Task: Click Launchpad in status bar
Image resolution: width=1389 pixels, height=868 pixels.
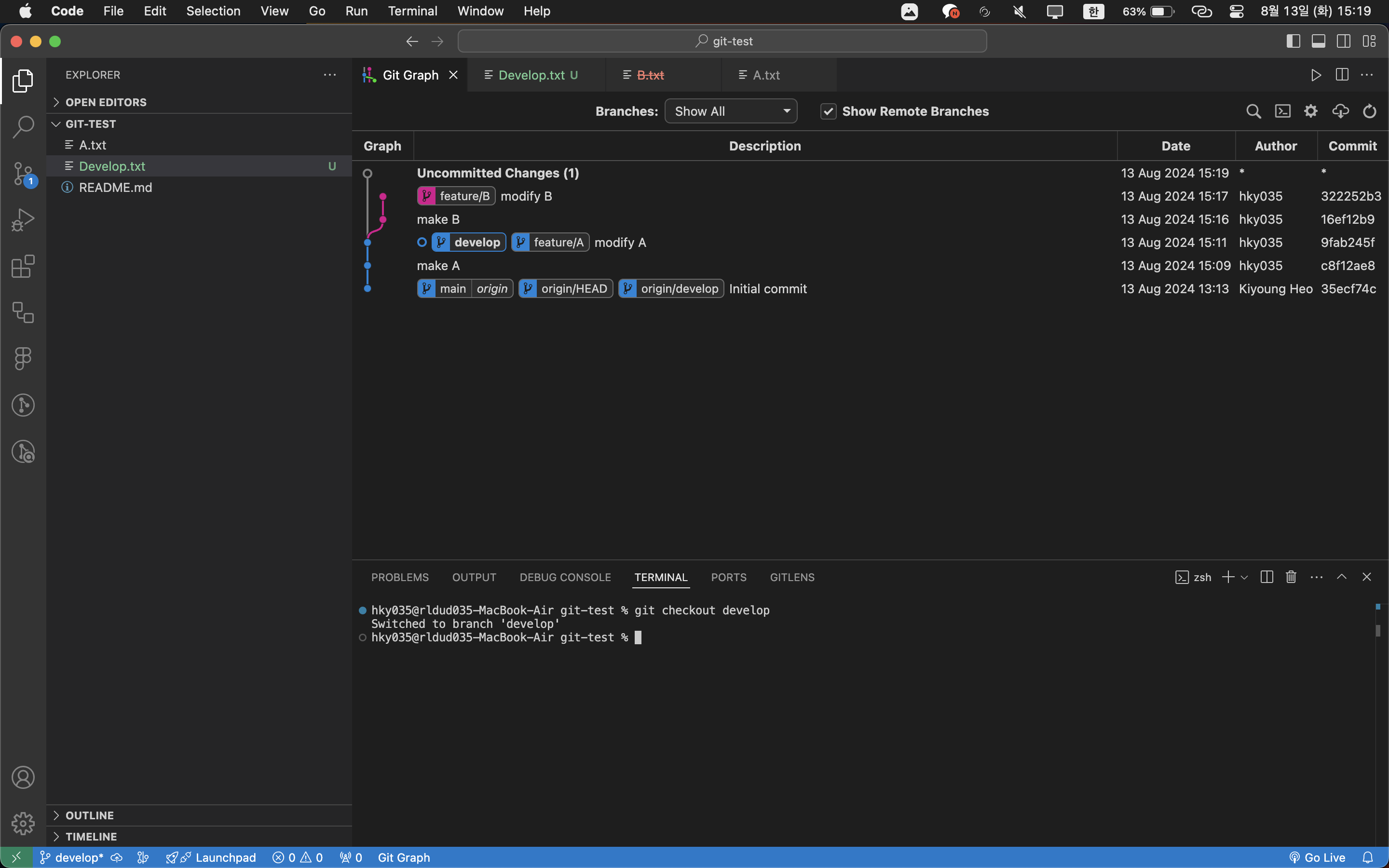Action: pyautogui.click(x=211, y=858)
